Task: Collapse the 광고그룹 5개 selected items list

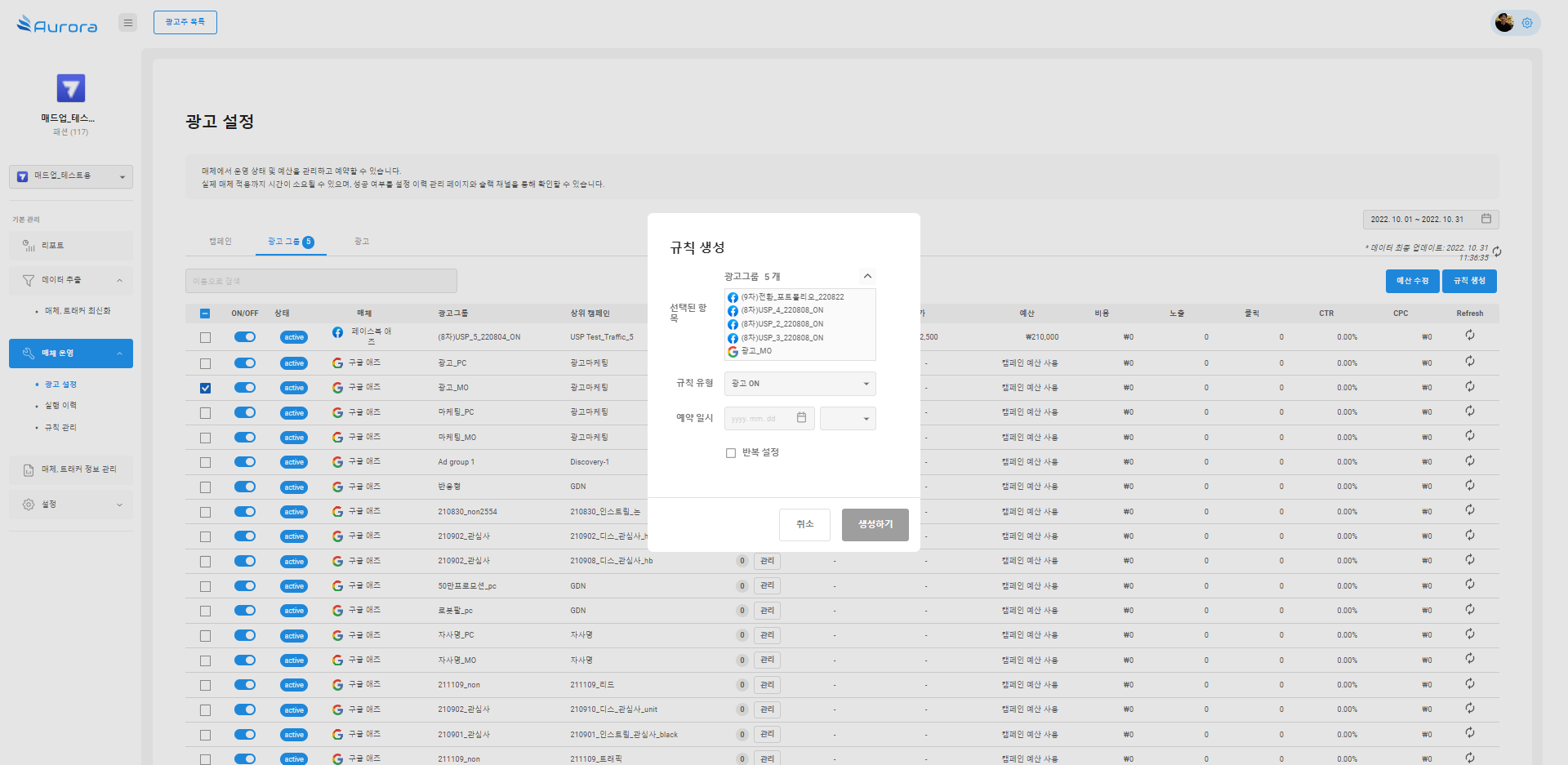Action: (x=867, y=276)
